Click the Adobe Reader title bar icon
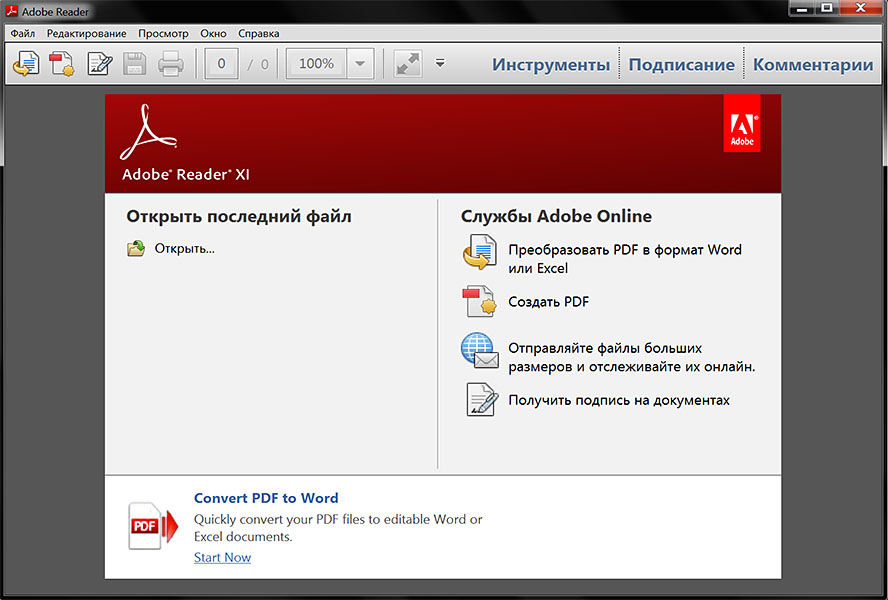Viewport: 888px width, 600px height. [x=11, y=11]
